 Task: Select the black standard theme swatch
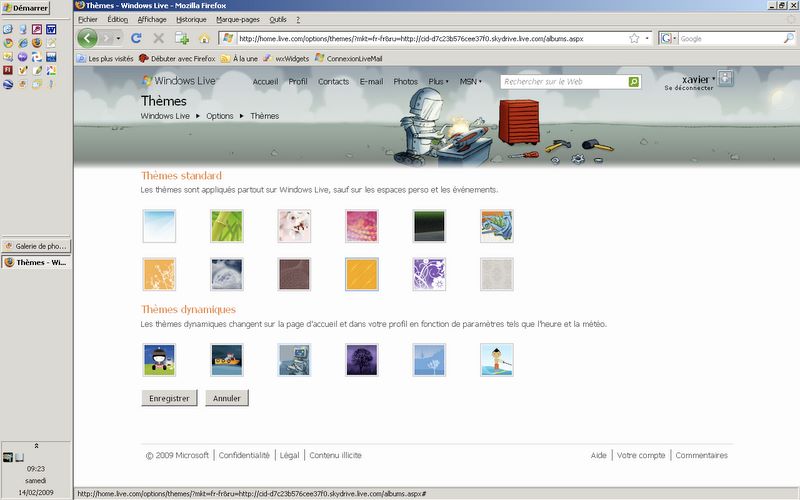click(x=429, y=226)
